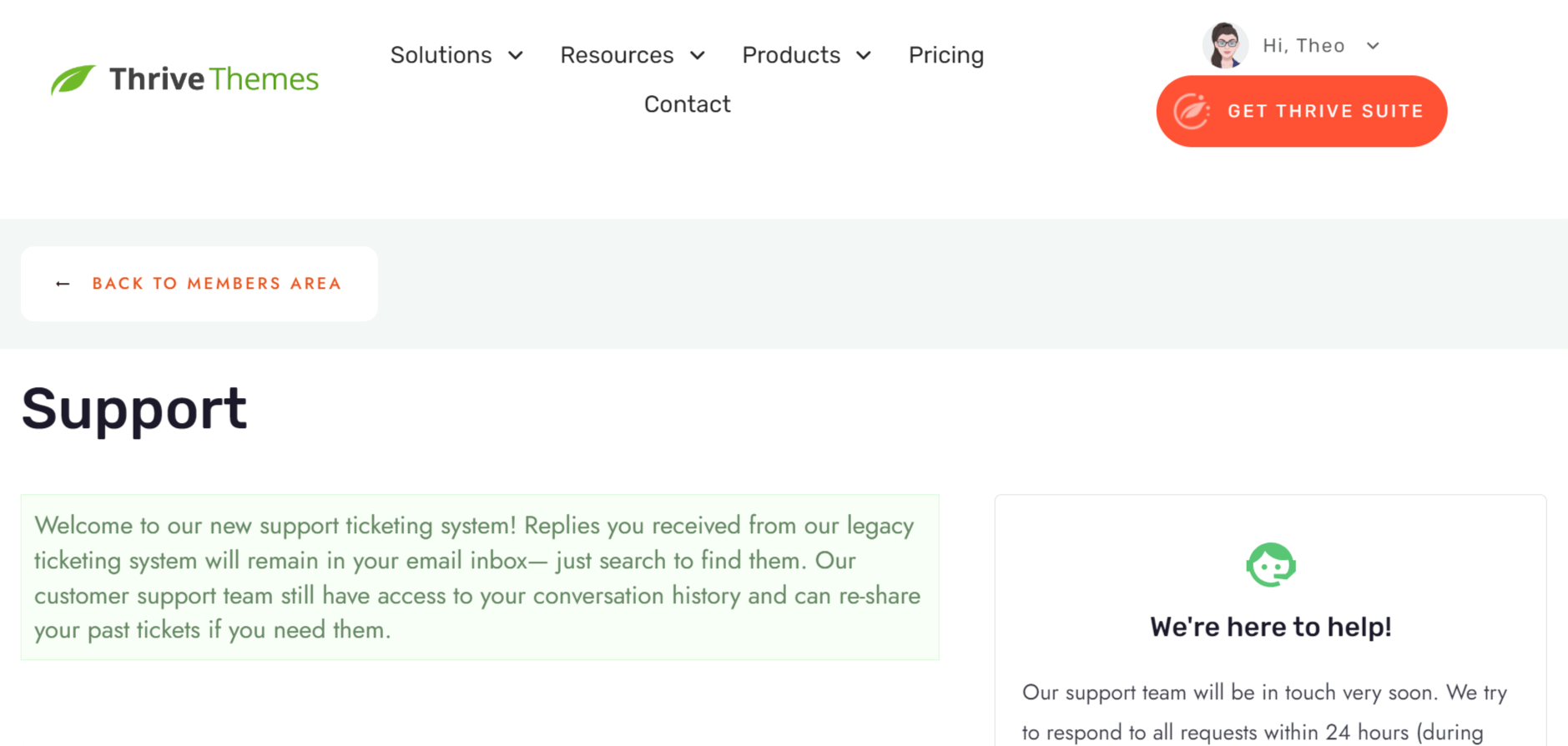
Task: Click the back arrow beside Members Area
Action: coord(63,284)
